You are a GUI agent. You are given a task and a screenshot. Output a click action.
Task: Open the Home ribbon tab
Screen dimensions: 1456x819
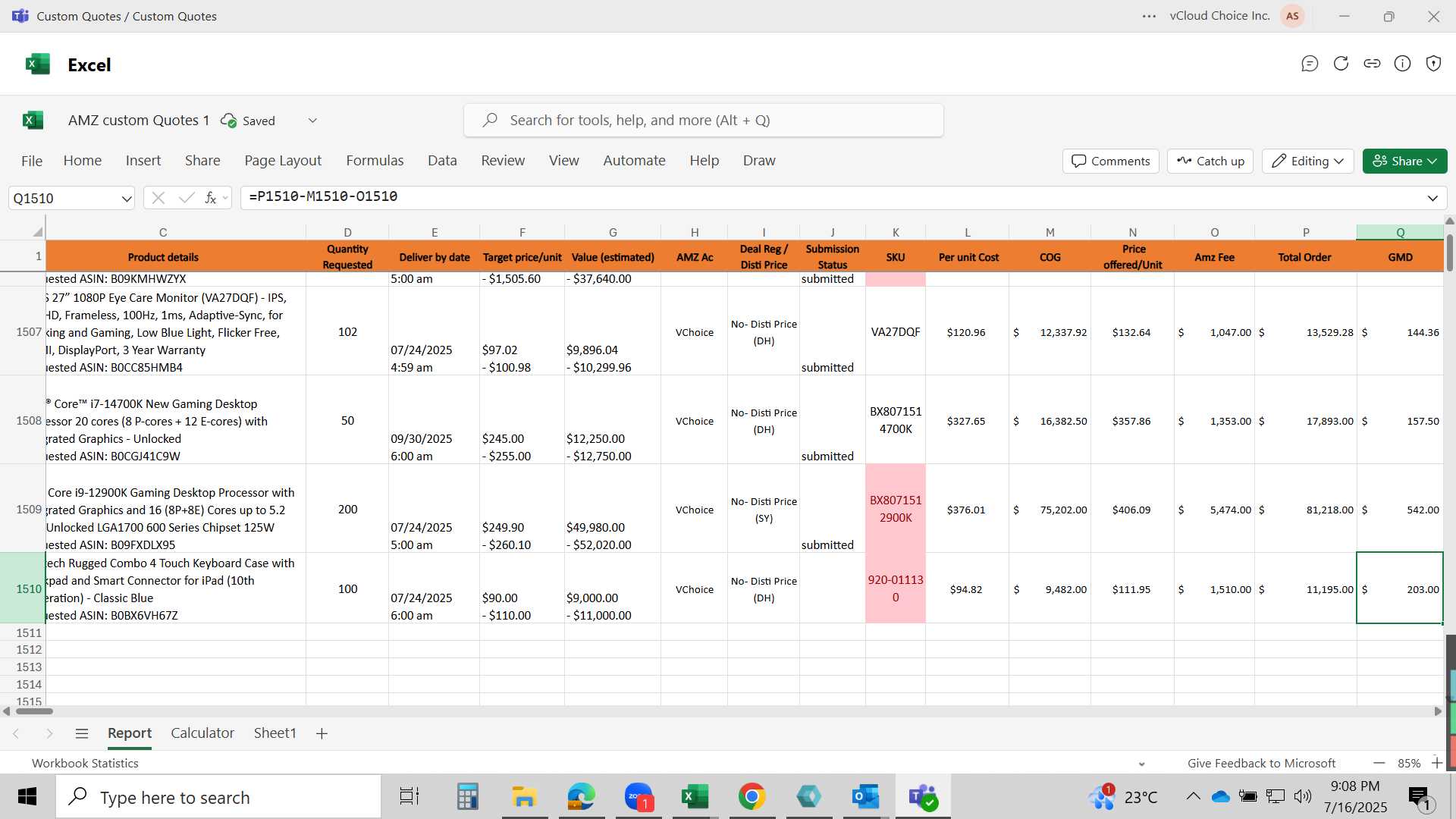pyautogui.click(x=83, y=161)
